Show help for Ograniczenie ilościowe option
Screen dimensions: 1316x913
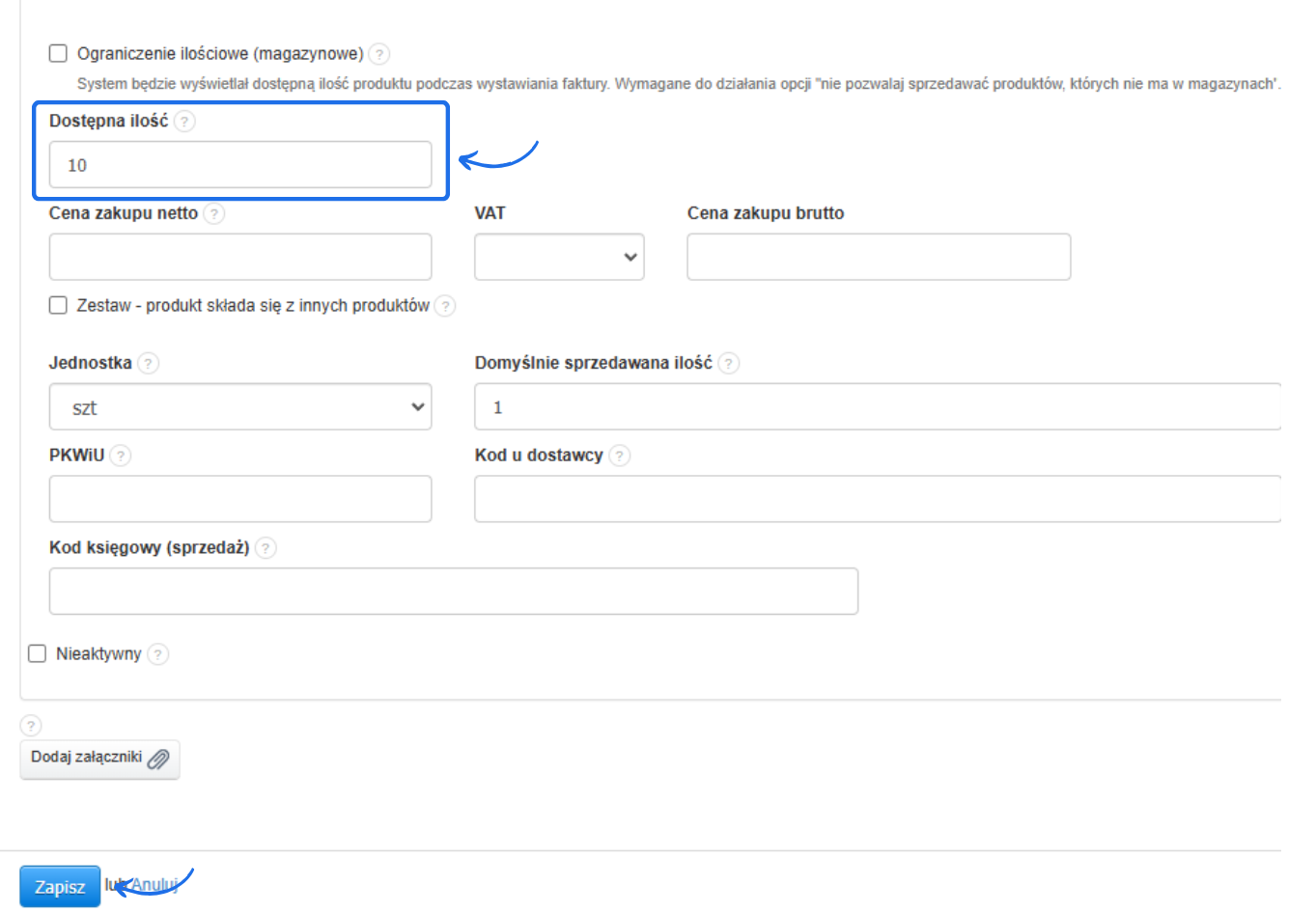click(x=379, y=54)
